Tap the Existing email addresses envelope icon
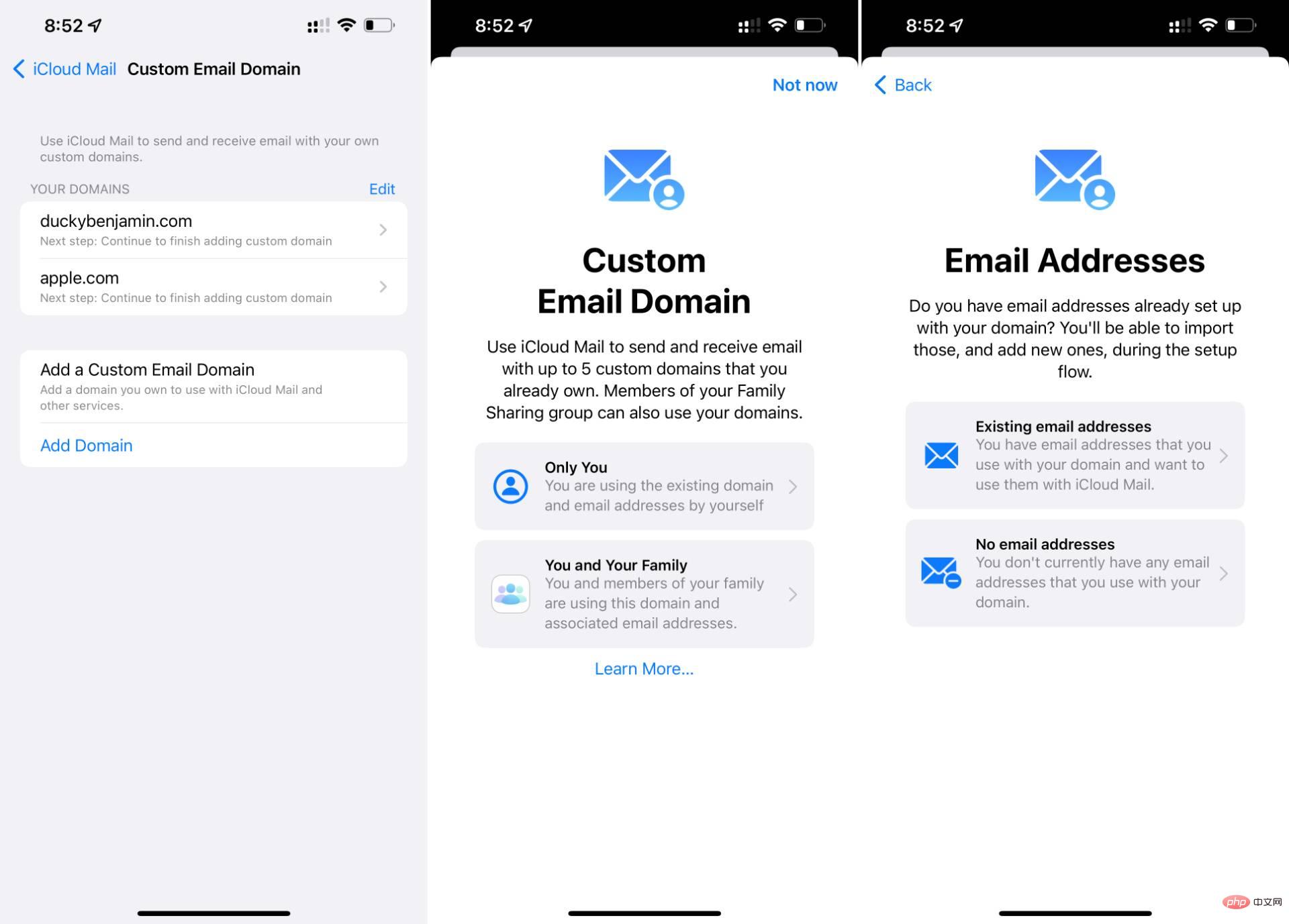 tap(938, 454)
